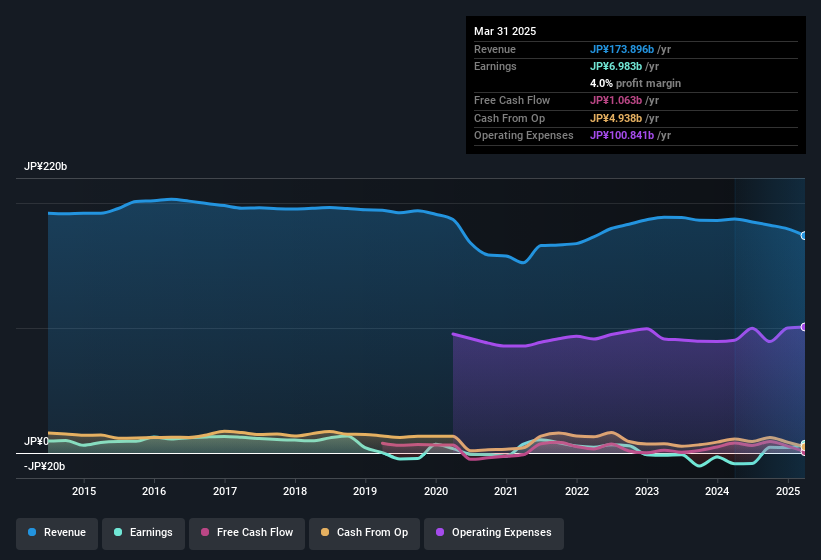Image resolution: width=821 pixels, height=560 pixels.
Task: Click the Operating Expenses endpoint marker on the purple line
Action: point(804,327)
